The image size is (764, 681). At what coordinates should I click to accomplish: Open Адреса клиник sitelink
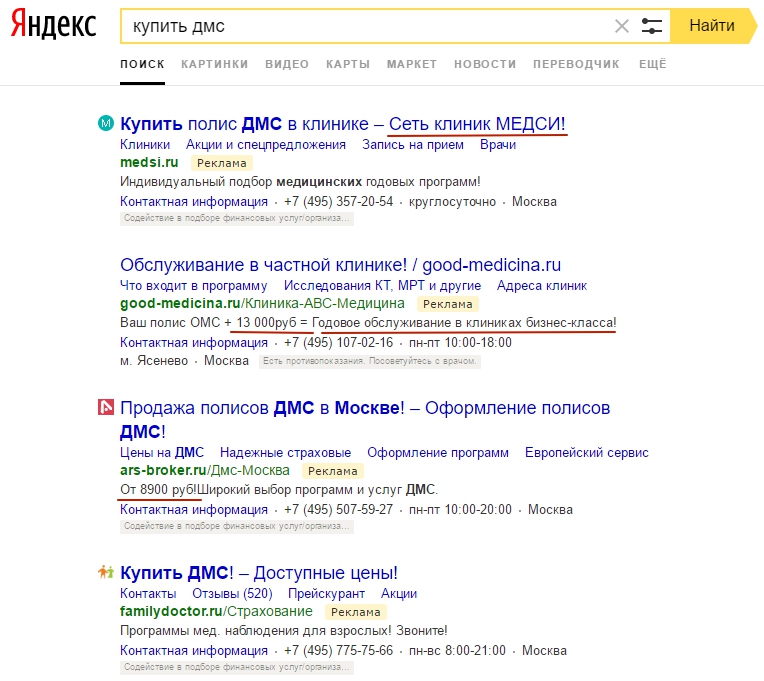point(542,285)
